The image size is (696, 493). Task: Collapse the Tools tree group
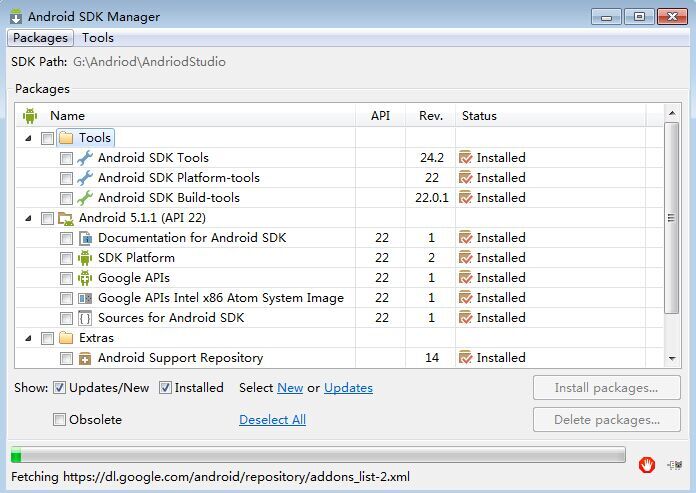pyautogui.click(x=28, y=138)
